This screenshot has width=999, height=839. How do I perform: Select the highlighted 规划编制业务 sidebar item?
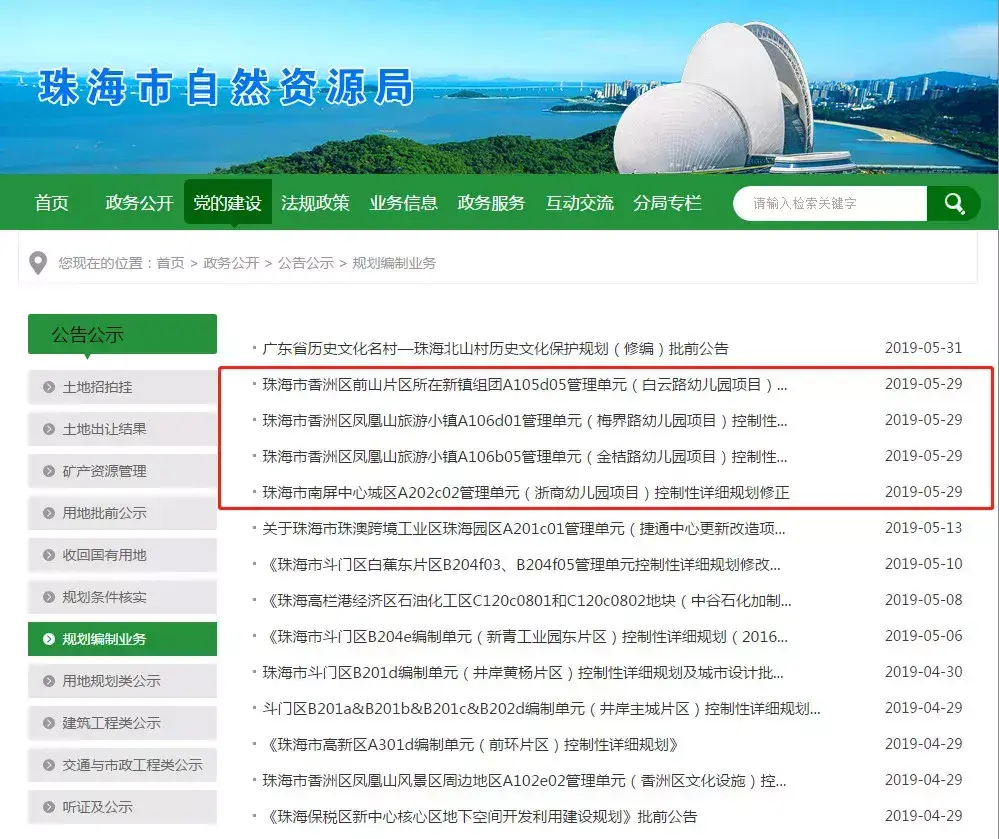click(122, 639)
